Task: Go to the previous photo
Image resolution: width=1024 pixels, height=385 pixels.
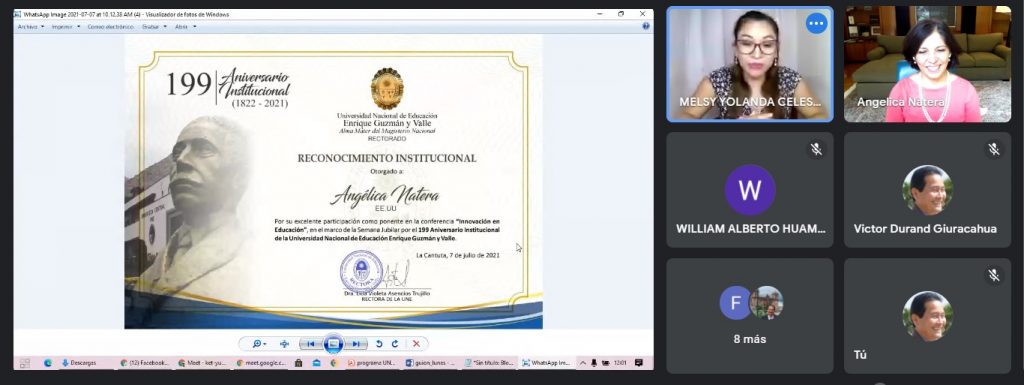Action: click(x=311, y=344)
